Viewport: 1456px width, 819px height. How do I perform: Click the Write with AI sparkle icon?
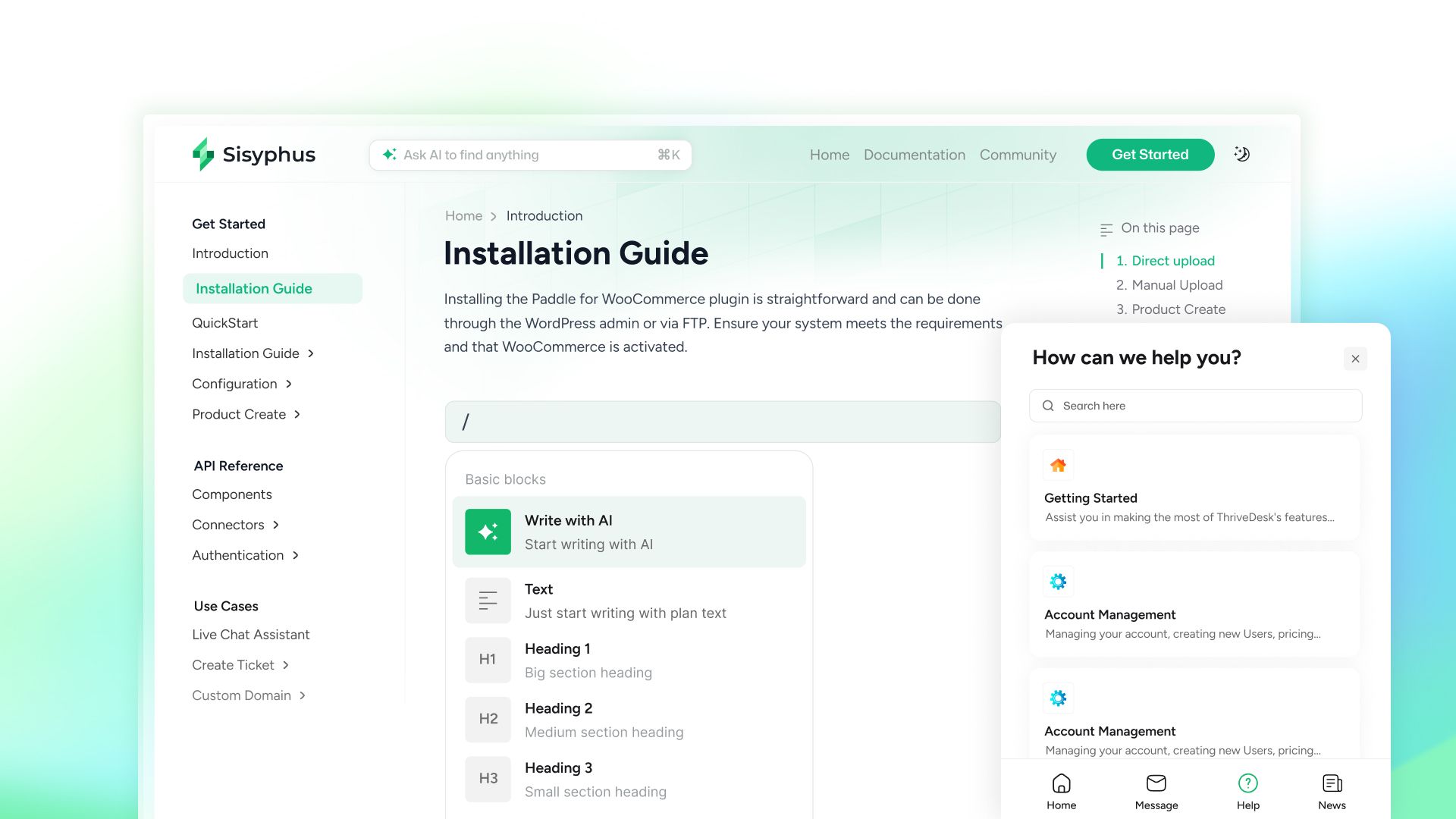click(488, 532)
